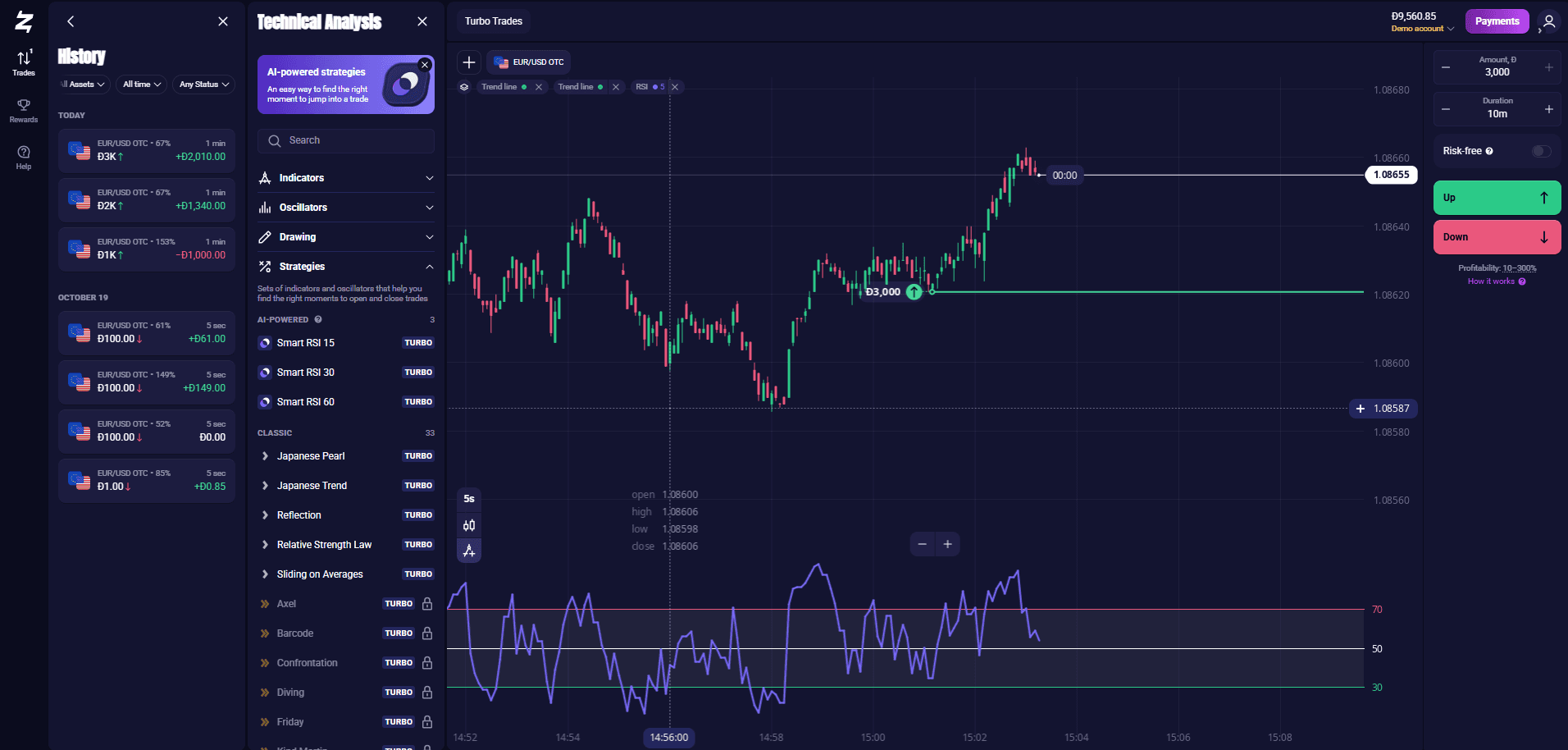
Task: Open the chart layers icon
Action: [x=464, y=87]
